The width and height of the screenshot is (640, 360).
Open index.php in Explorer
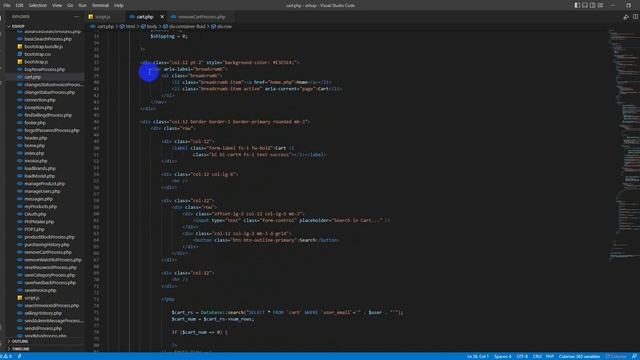34,153
